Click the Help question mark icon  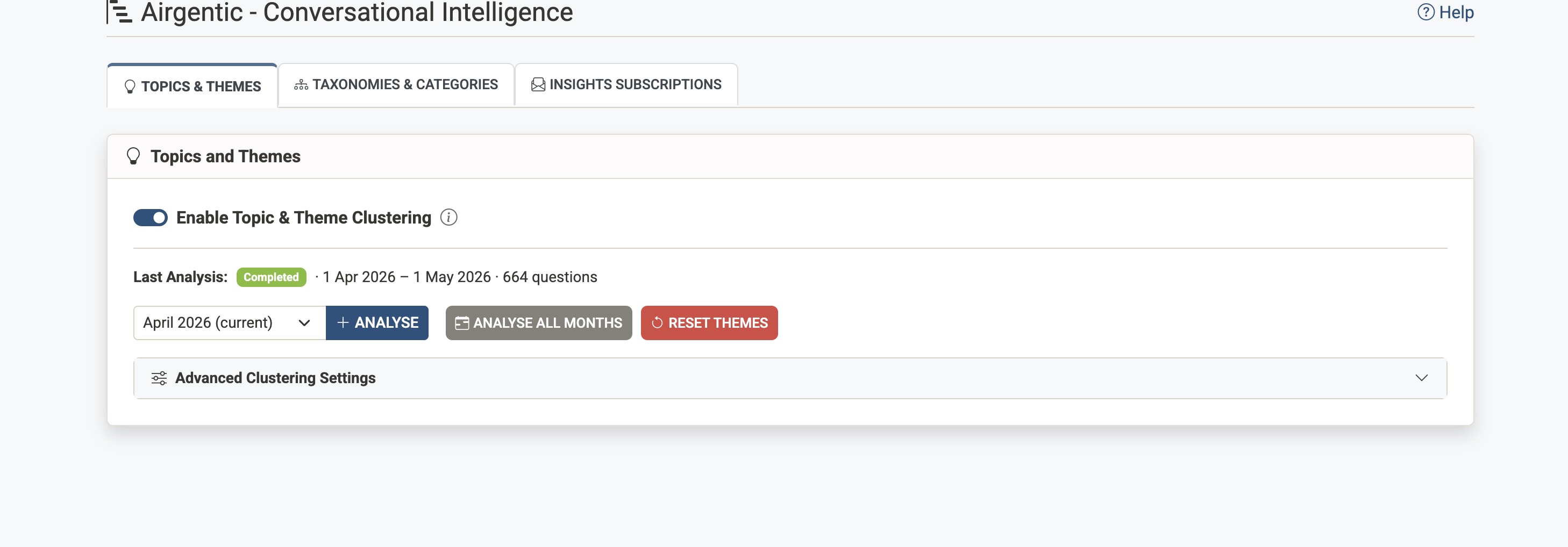[1426, 12]
